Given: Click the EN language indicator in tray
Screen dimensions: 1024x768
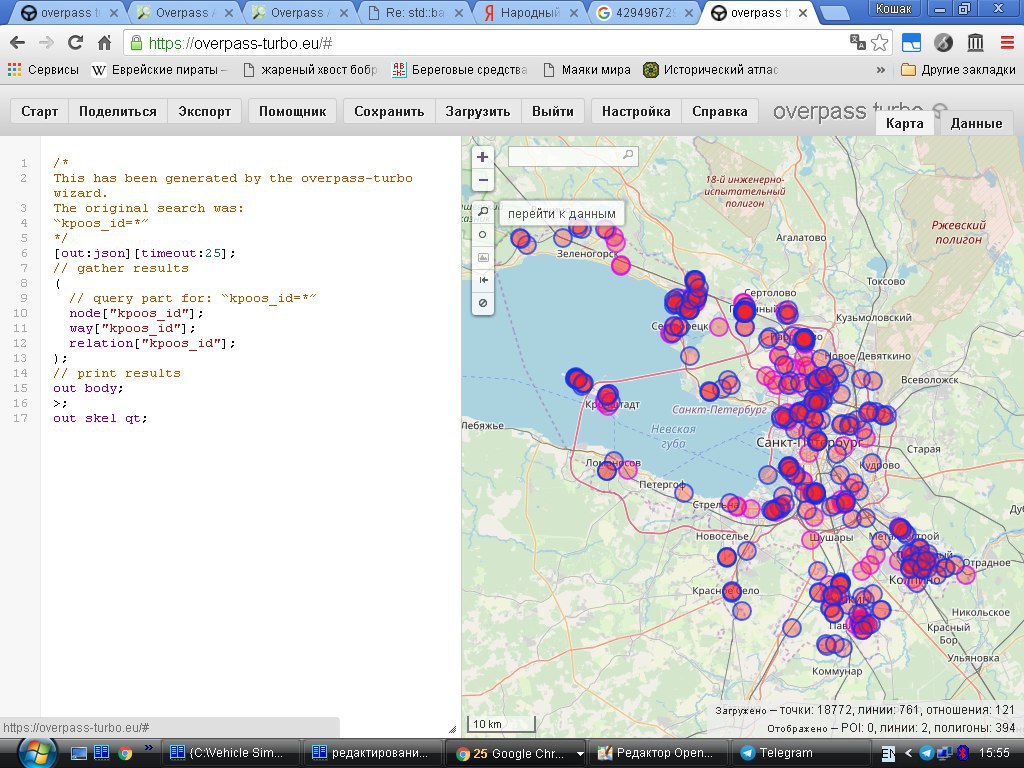Looking at the screenshot, I should [888, 753].
